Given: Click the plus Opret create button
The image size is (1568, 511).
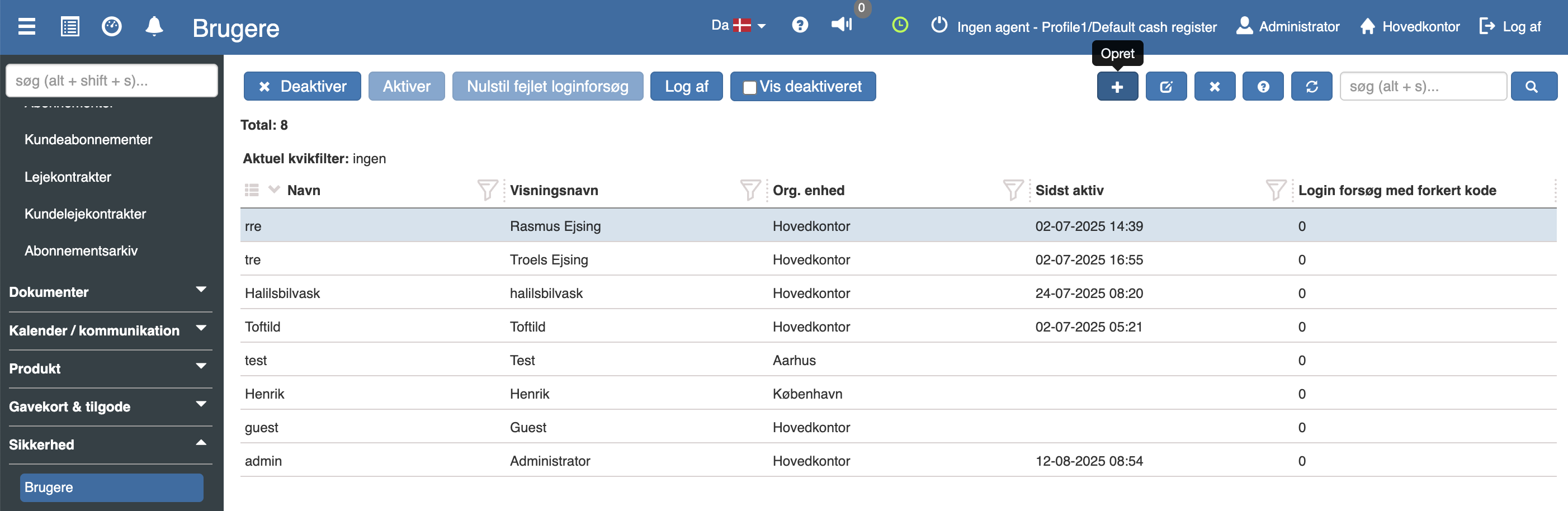Looking at the screenshot, I should 1117,87.
